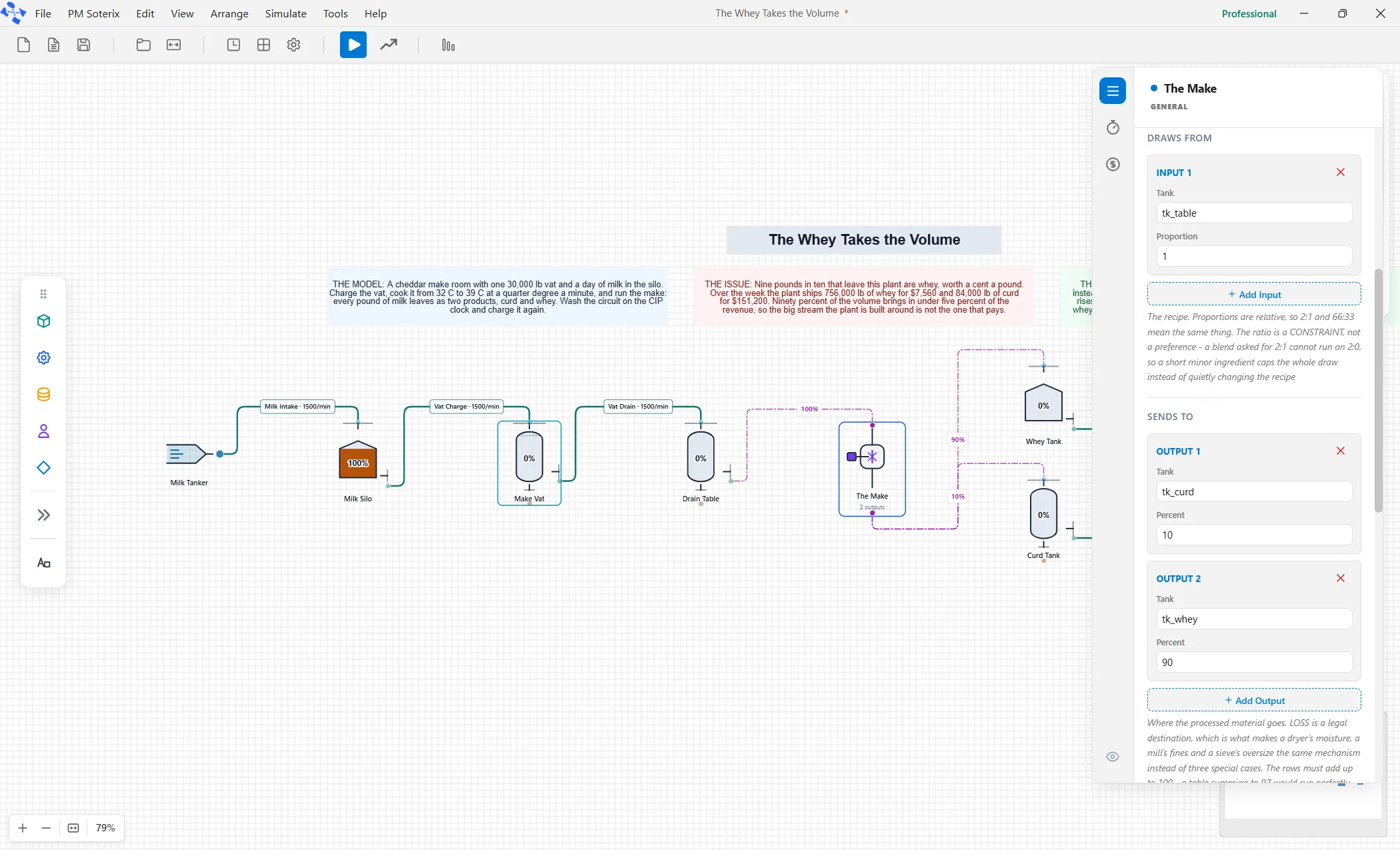The height and width of the screenshot is (850, 1400).
Task: Expand the sidebar with double chevron
Action: click(43, 515)
